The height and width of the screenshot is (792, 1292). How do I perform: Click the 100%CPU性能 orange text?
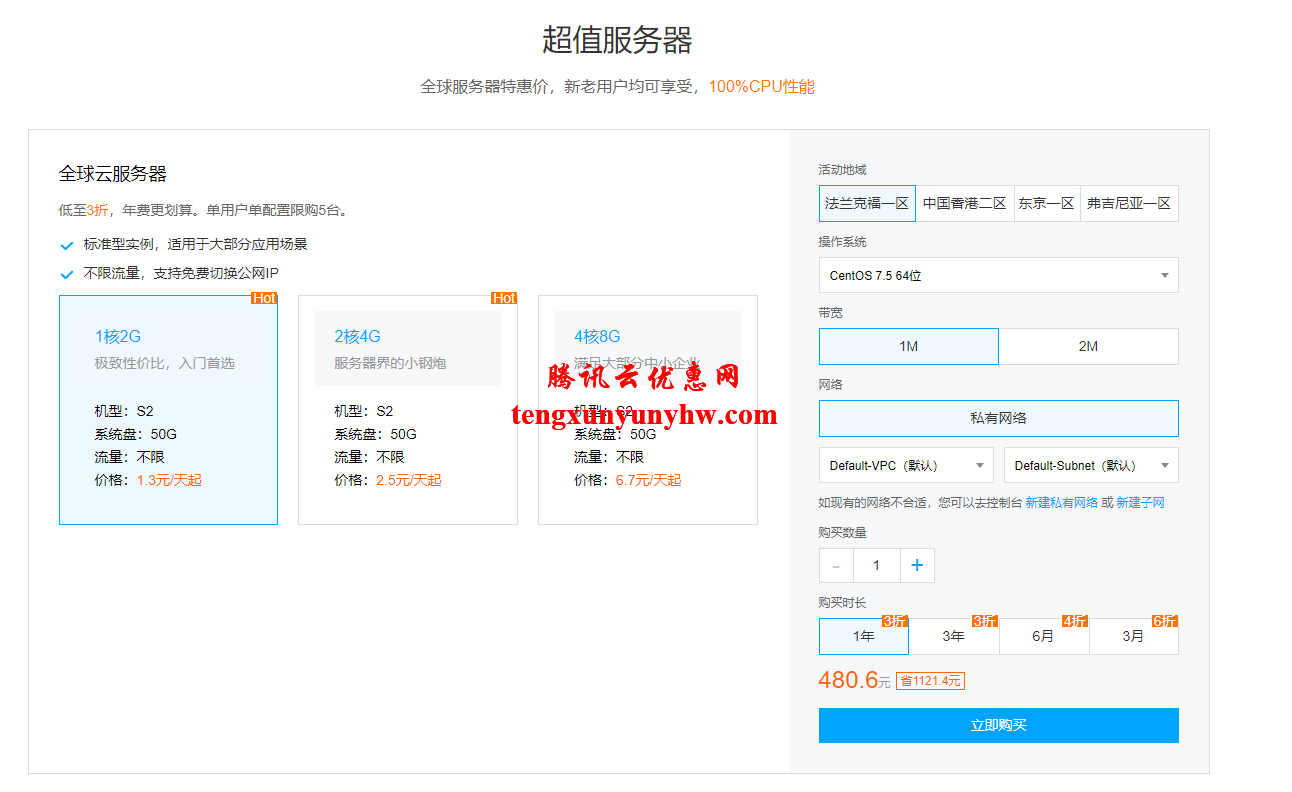point(762,87)
